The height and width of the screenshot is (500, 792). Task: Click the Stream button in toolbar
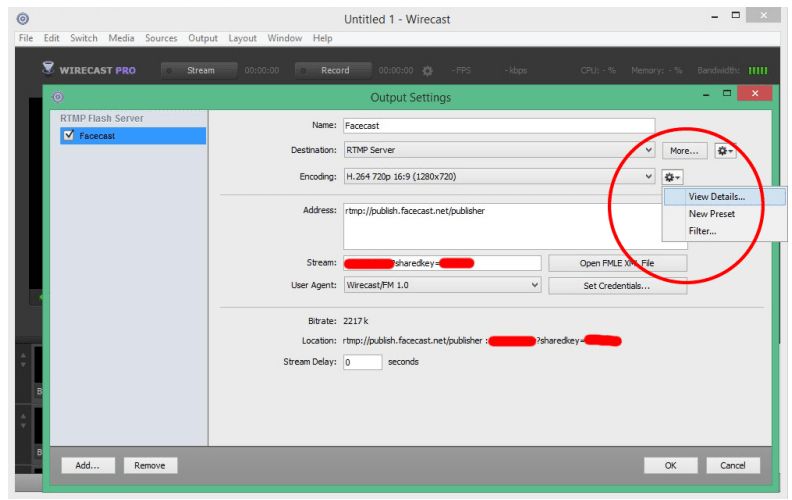199,70
